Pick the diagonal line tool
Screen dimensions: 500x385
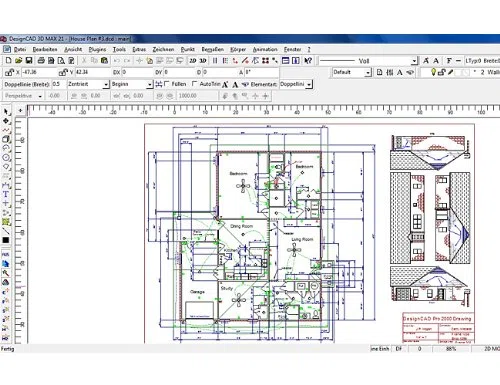click(6, 231)
